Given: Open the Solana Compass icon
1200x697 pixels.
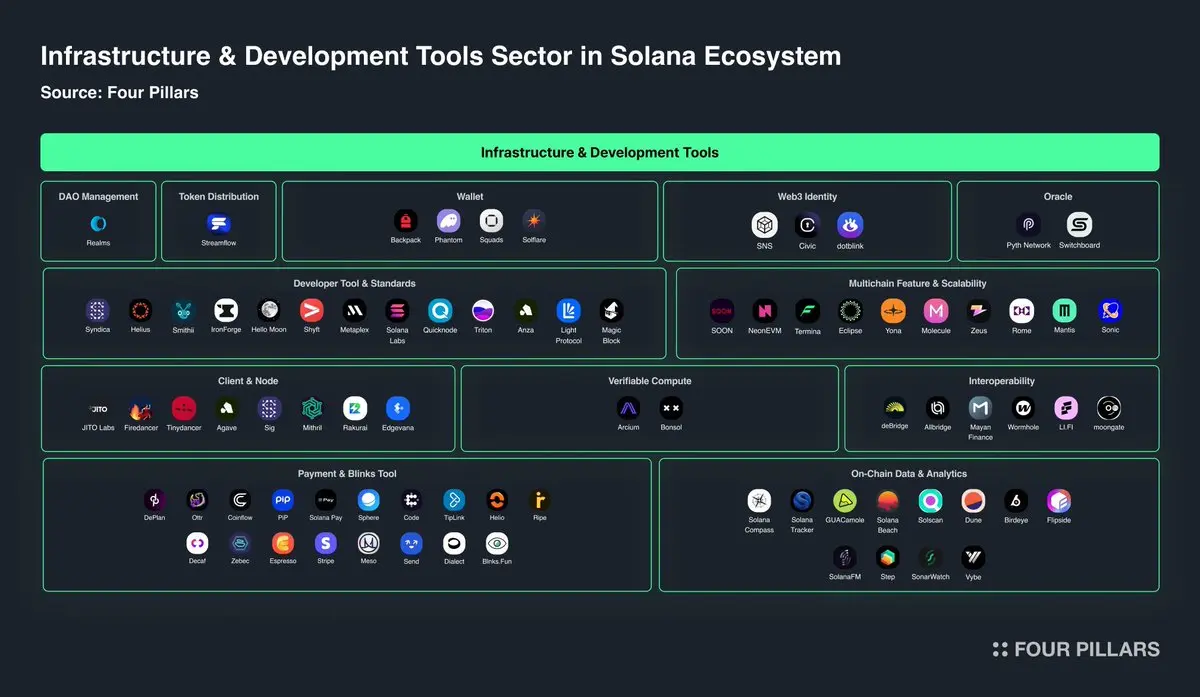Looking at the screenshot, I should (759, 501).
